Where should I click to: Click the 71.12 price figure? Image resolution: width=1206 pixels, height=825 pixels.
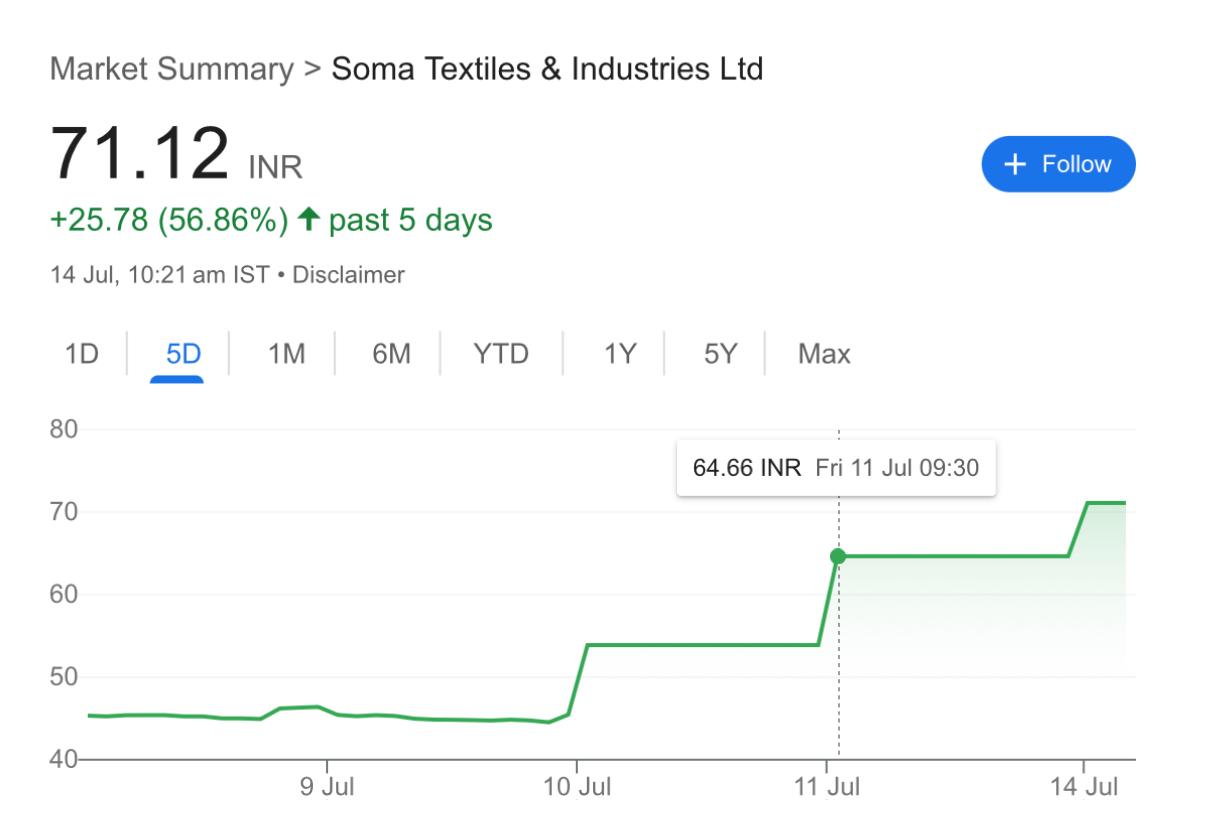pyautogui.click(x=140, y=152)
